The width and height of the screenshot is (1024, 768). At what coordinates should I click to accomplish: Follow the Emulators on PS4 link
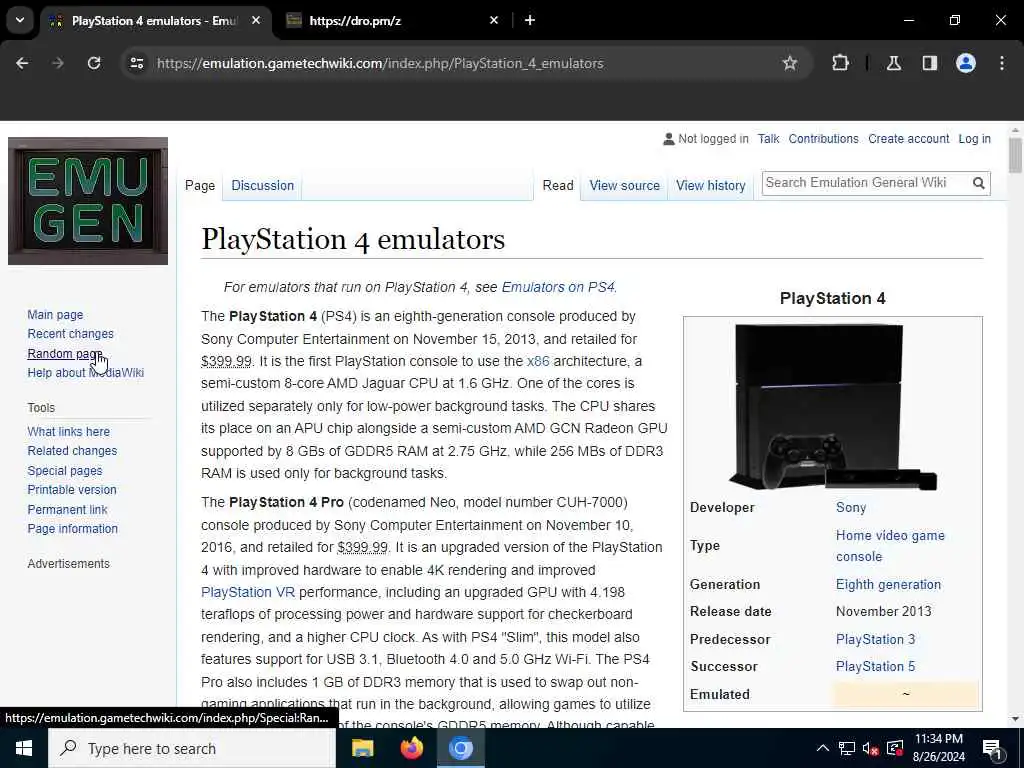click(558, 287)
